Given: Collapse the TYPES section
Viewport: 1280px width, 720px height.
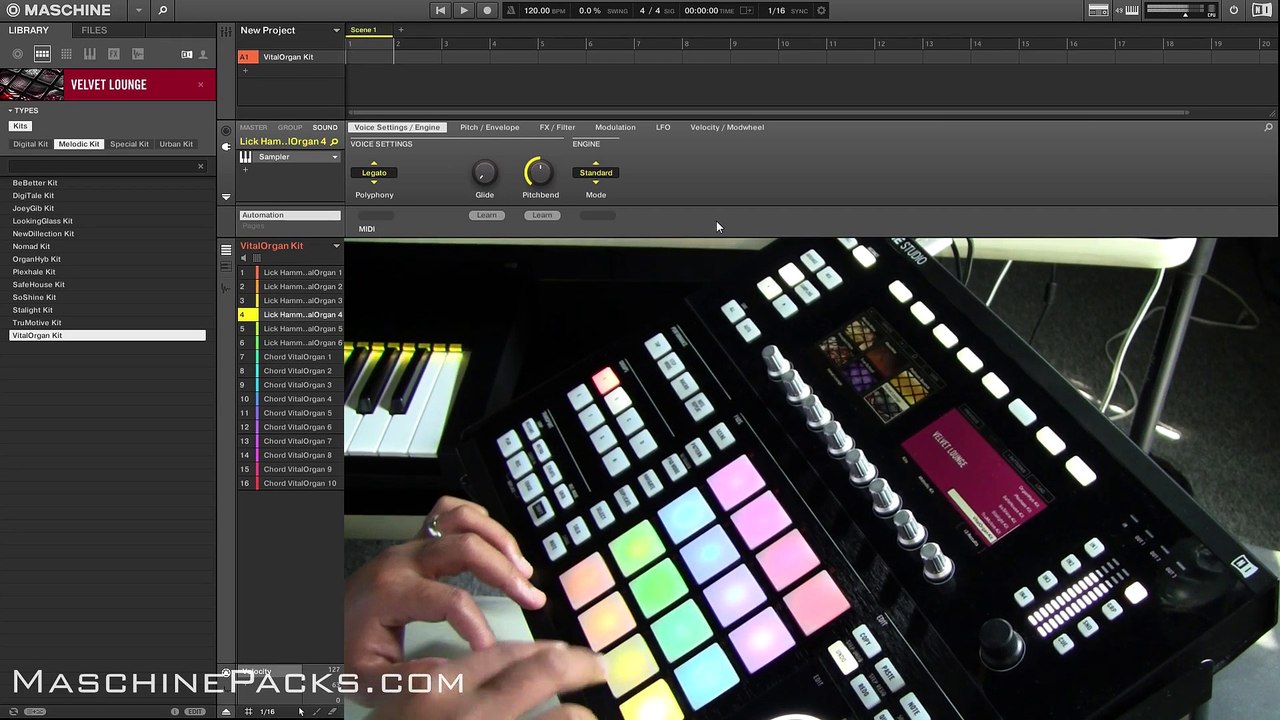Looking at the screenshot, I should pyautogui.click(x=24, y=111).
